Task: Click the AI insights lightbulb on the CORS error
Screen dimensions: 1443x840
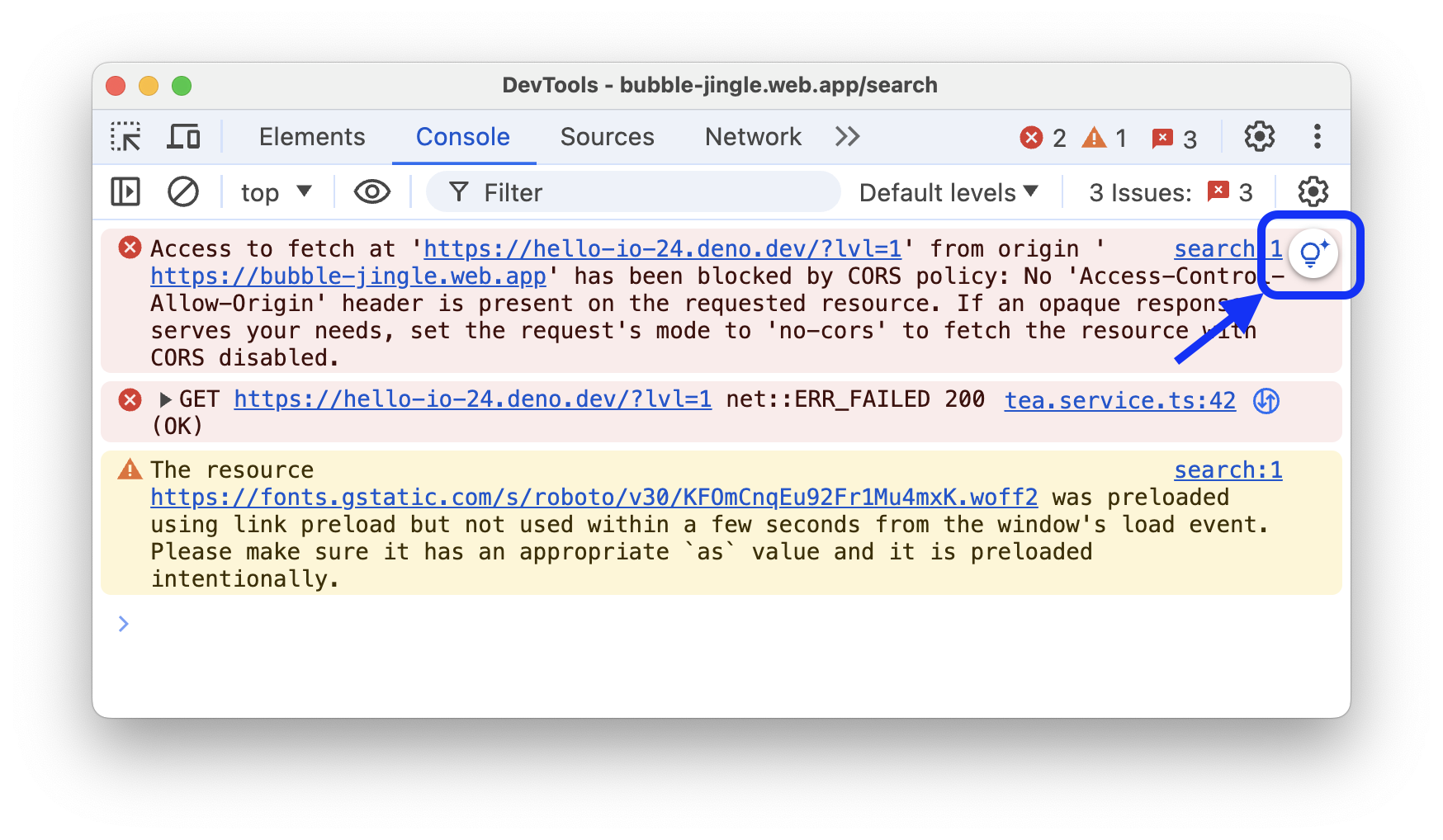Action: click(x=1312, y=254)
